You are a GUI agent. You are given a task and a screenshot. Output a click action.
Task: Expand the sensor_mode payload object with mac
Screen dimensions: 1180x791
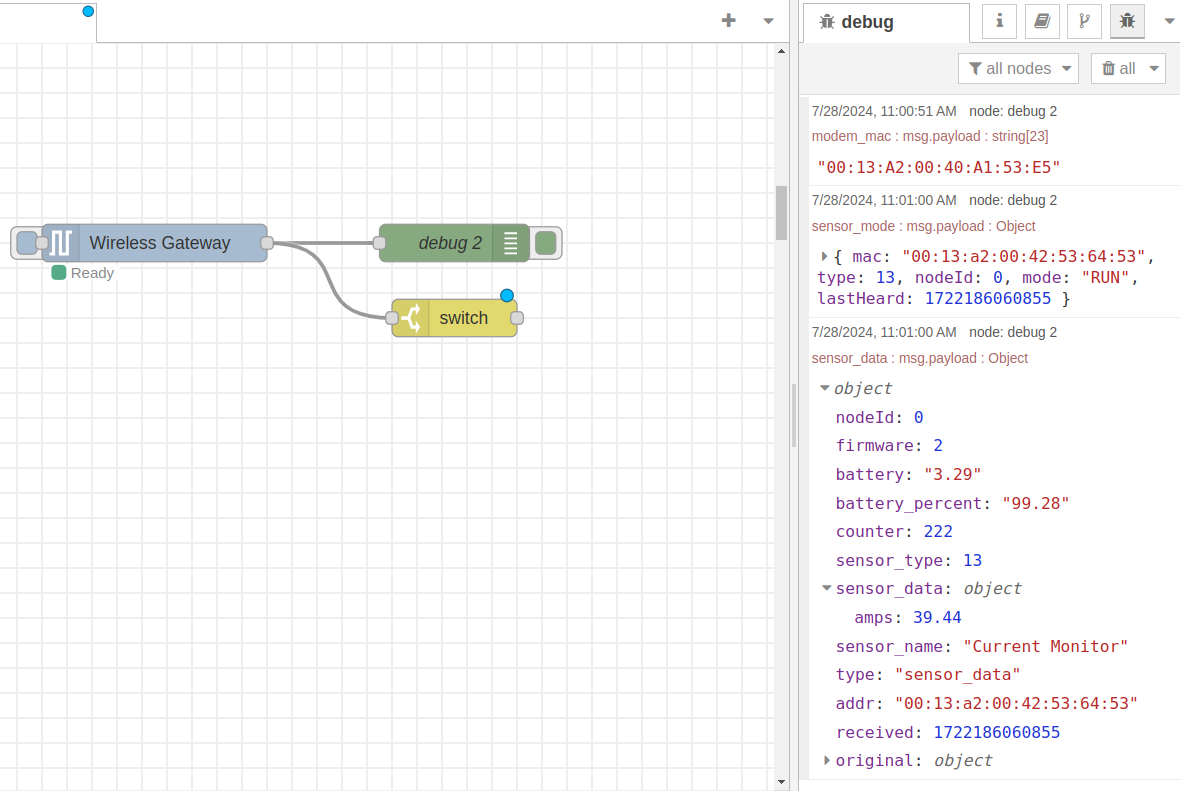[x=824, y=257]
